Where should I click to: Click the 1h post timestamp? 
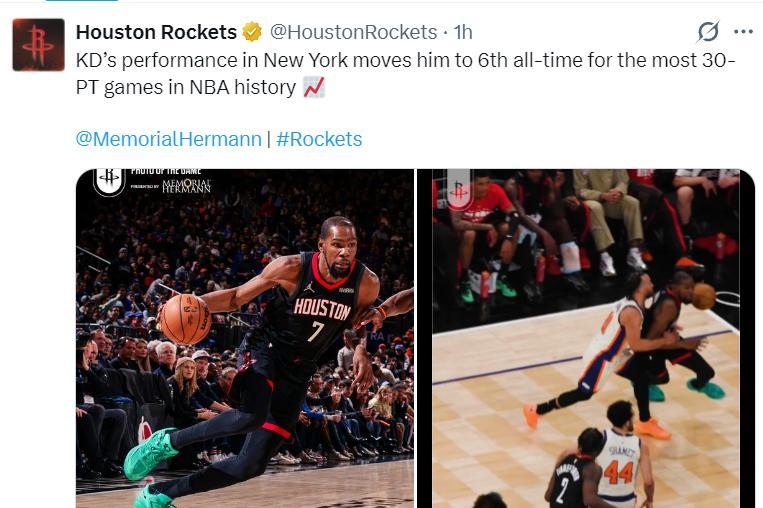(x=463, y=32)
